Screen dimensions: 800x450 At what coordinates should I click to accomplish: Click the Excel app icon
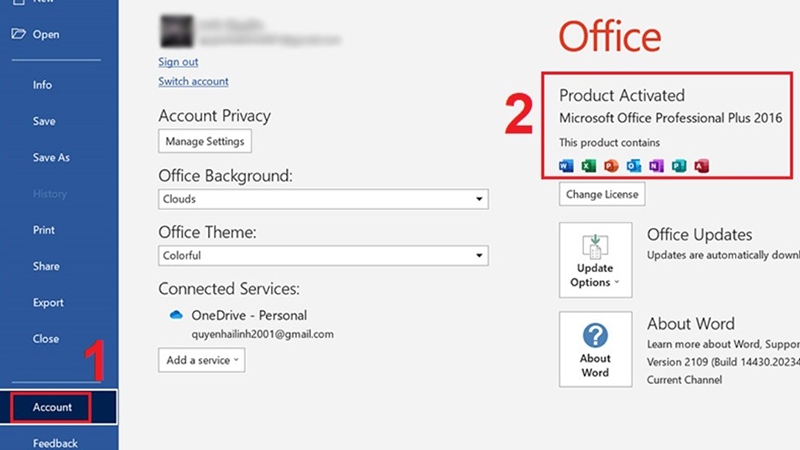pyautogui.click(x=588, y=166)
